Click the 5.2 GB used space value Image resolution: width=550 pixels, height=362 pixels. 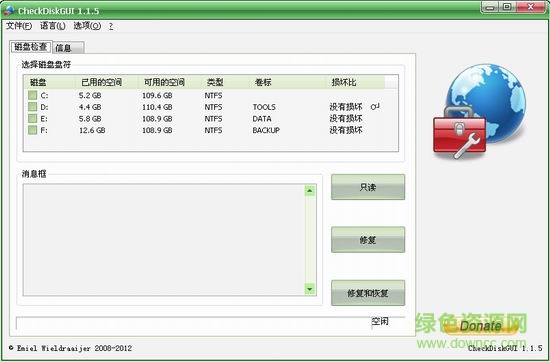90,95
